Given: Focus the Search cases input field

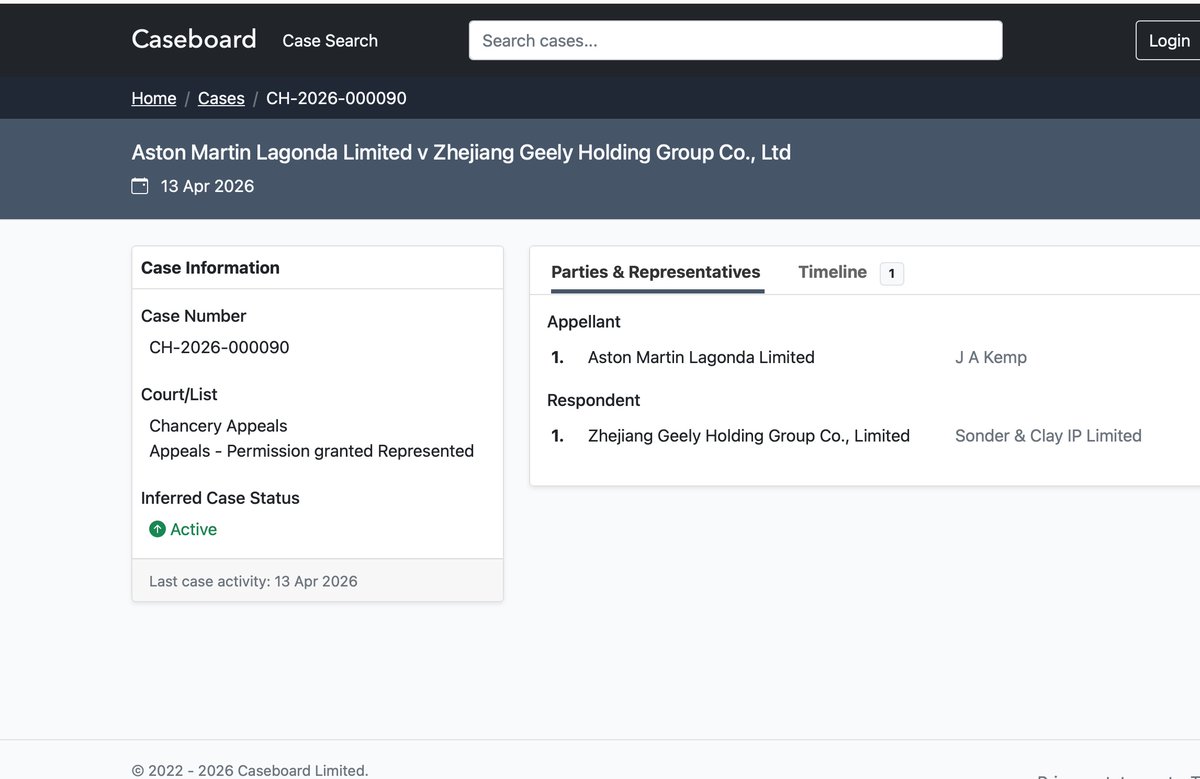Looking at the screenshot, I should click(x=735, y=41).
